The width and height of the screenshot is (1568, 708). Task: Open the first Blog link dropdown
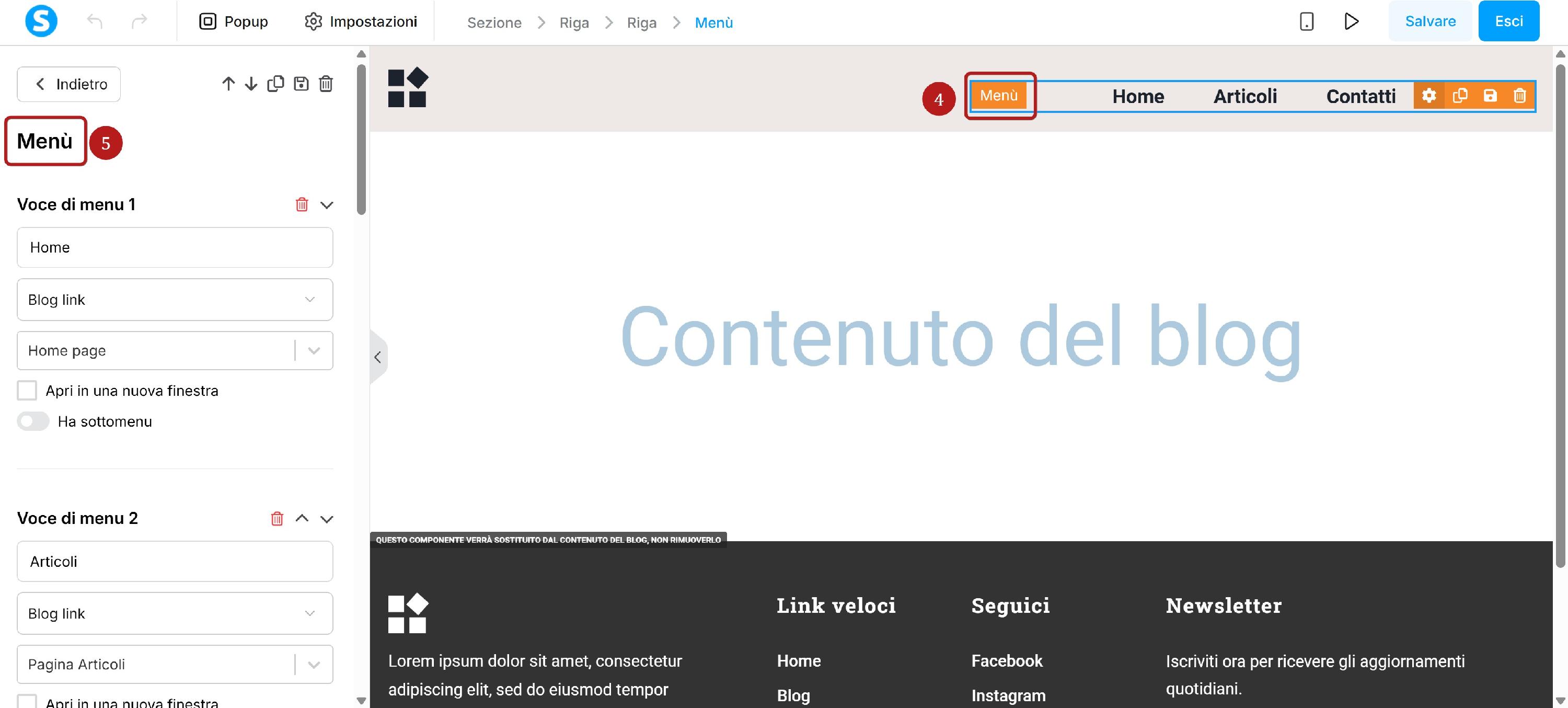[175, 300]
